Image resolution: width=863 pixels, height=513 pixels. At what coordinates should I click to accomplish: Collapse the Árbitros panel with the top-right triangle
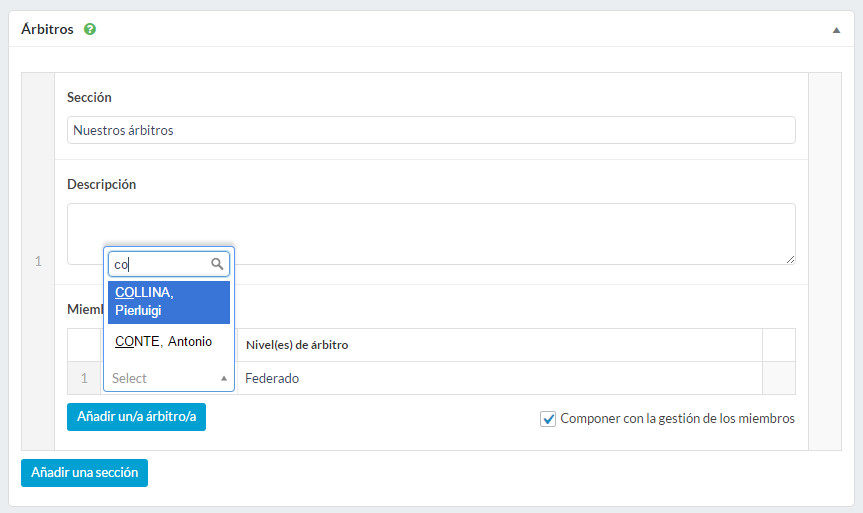(x=836, y=30)
